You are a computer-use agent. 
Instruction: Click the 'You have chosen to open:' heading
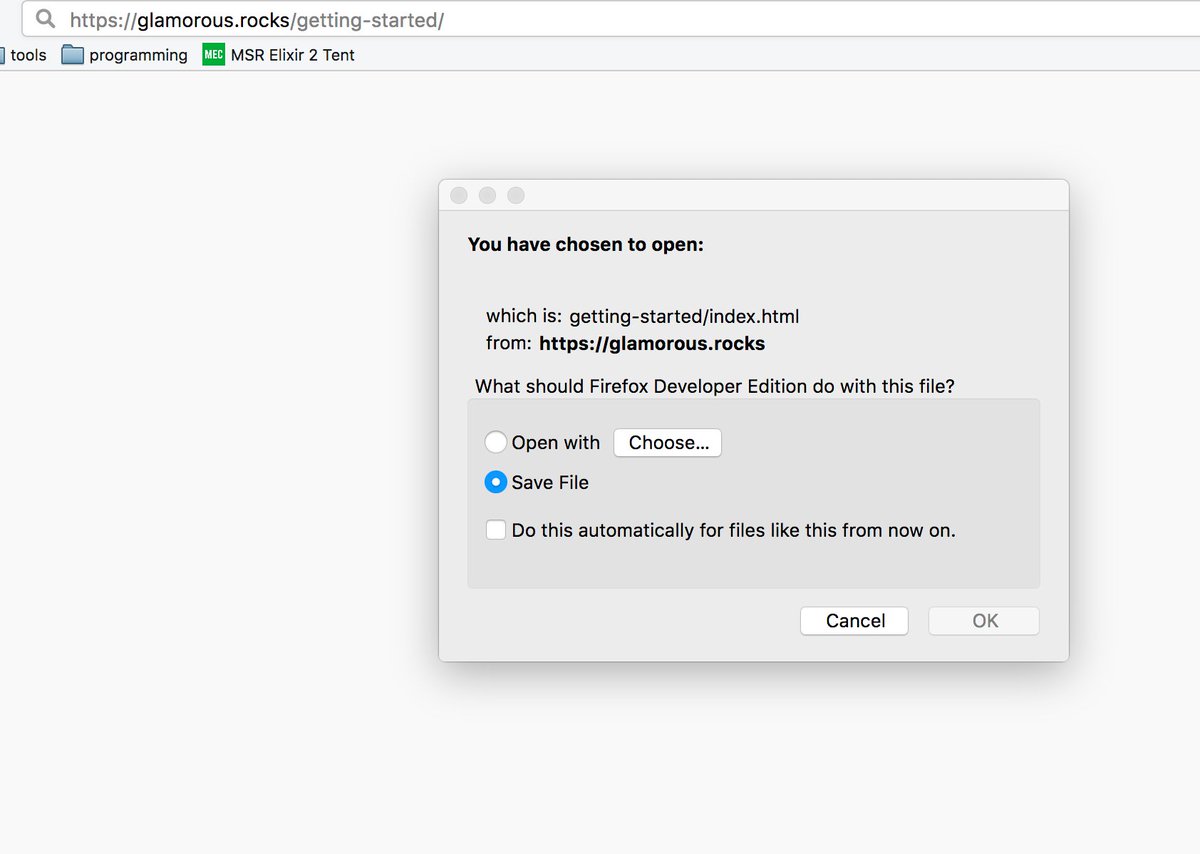pyautogui.click(x=586, y=244)
